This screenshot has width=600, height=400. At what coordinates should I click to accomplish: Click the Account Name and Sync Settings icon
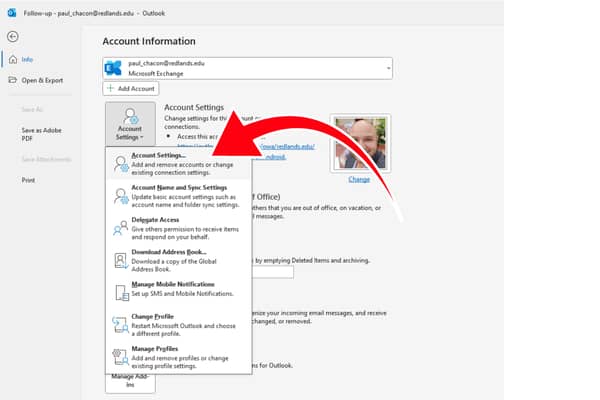coord(121,196)
